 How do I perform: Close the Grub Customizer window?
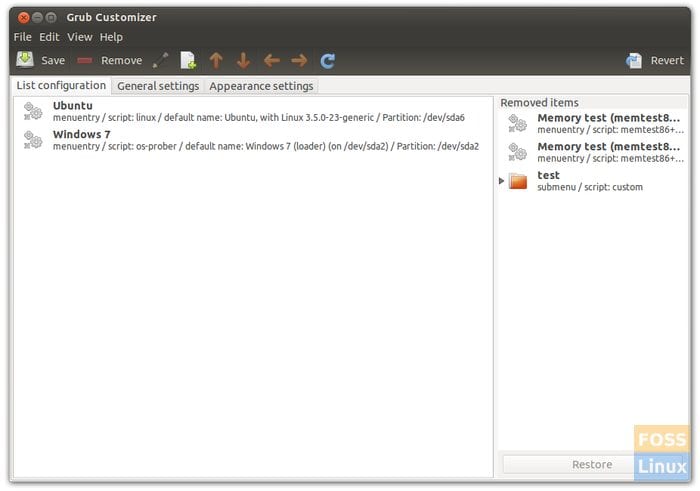coord(24,17)
